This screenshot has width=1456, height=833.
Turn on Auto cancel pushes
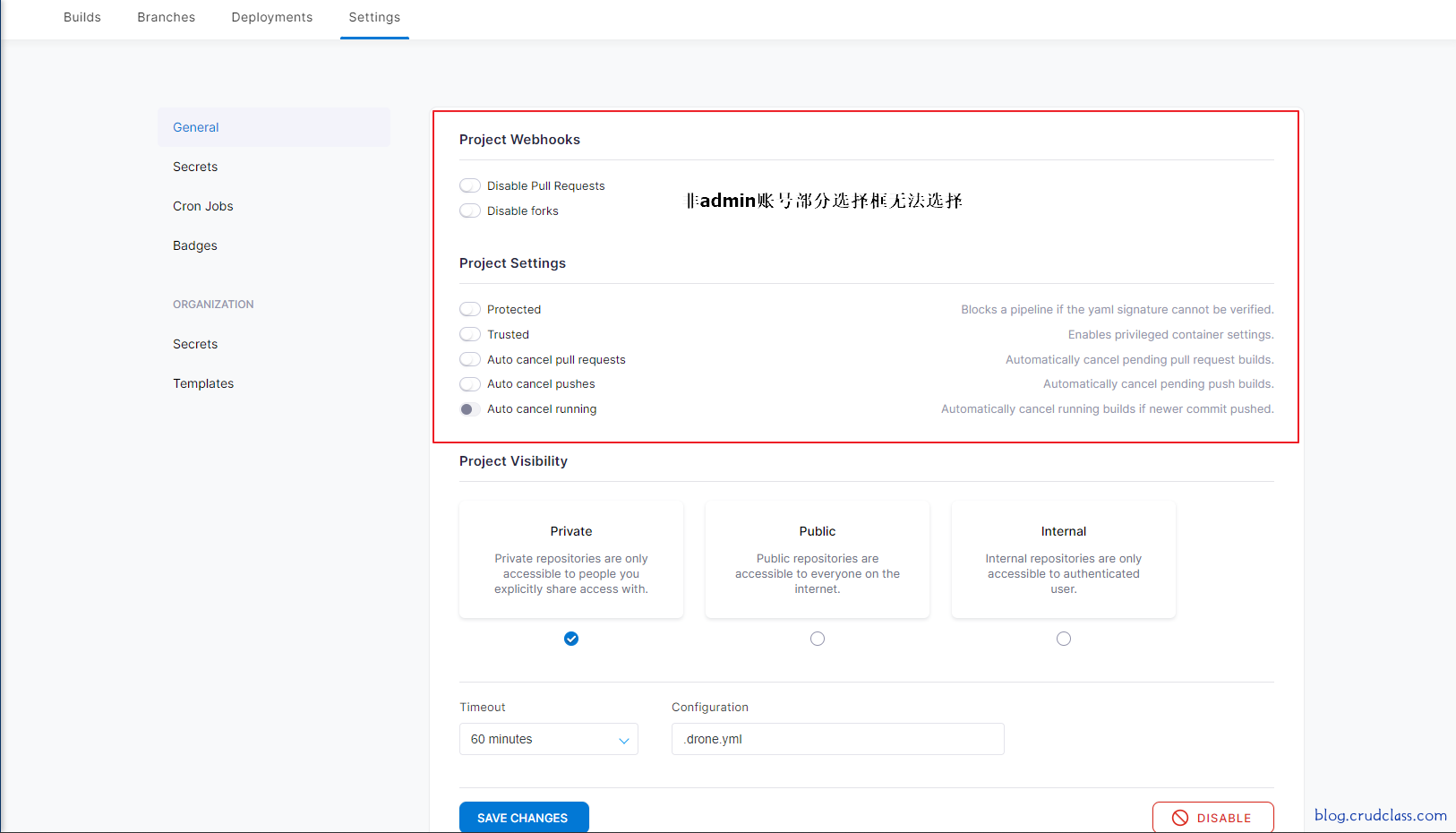pos(470,384)
